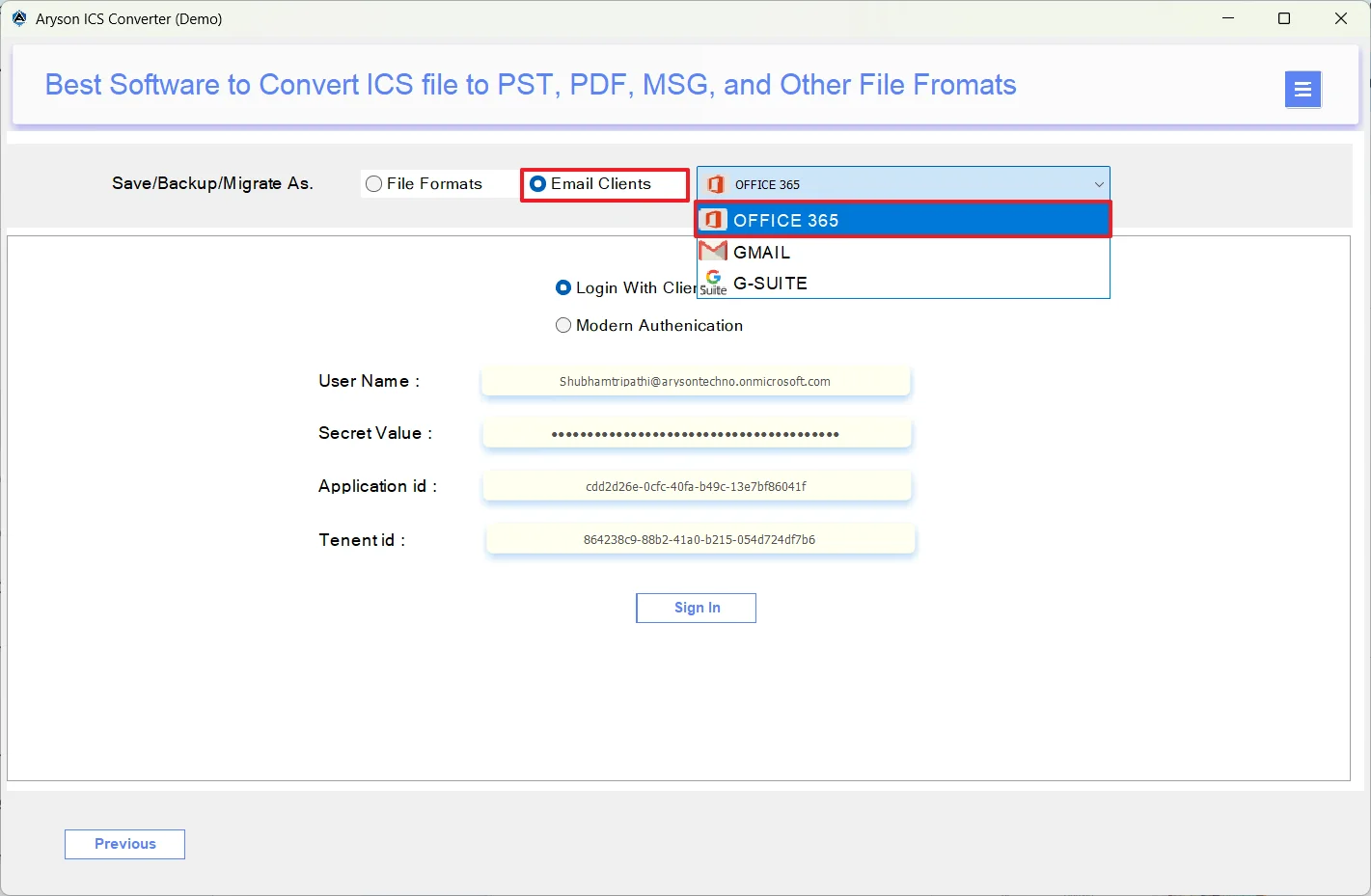Click the Sign In button
This screenshot has height=896, width=1371.
696,608
